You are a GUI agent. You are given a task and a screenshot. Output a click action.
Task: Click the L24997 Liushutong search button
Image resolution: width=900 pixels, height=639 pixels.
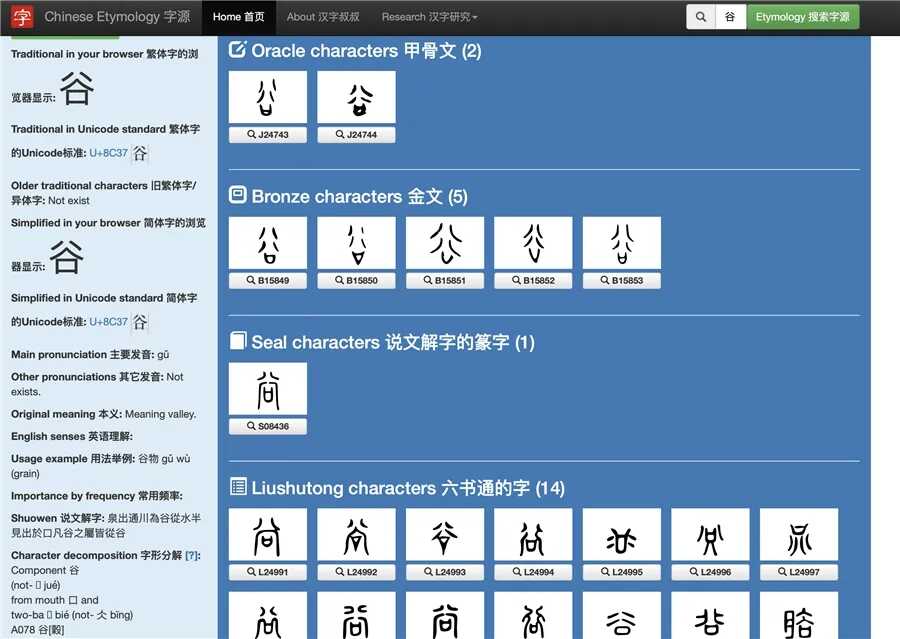coord(798,573)
